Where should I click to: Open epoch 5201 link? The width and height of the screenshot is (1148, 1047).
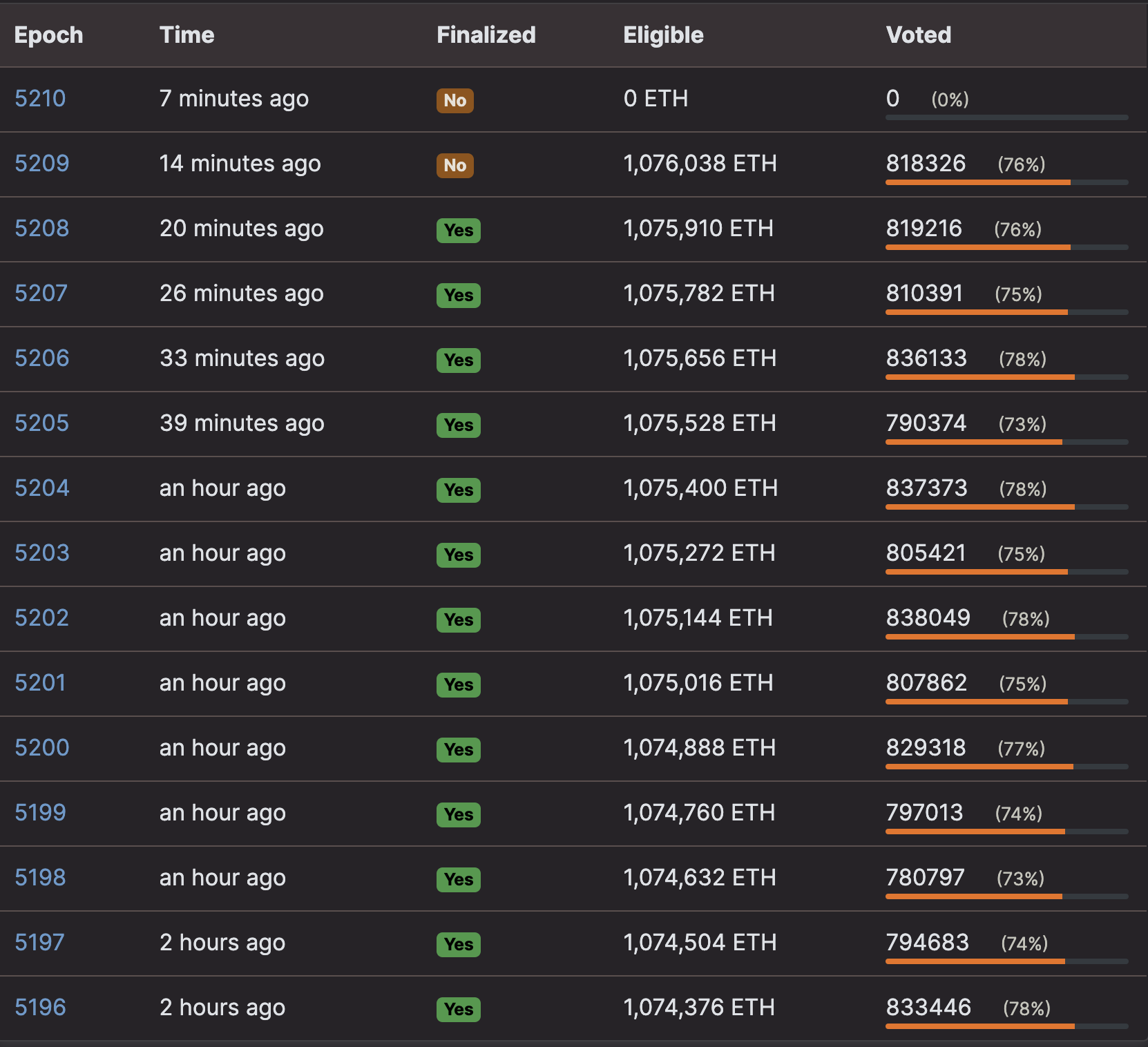coord(40,683)
